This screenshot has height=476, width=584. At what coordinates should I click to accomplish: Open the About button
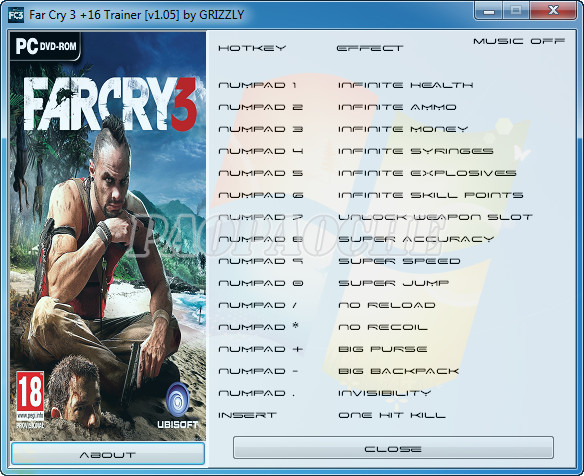click(108, 454)
